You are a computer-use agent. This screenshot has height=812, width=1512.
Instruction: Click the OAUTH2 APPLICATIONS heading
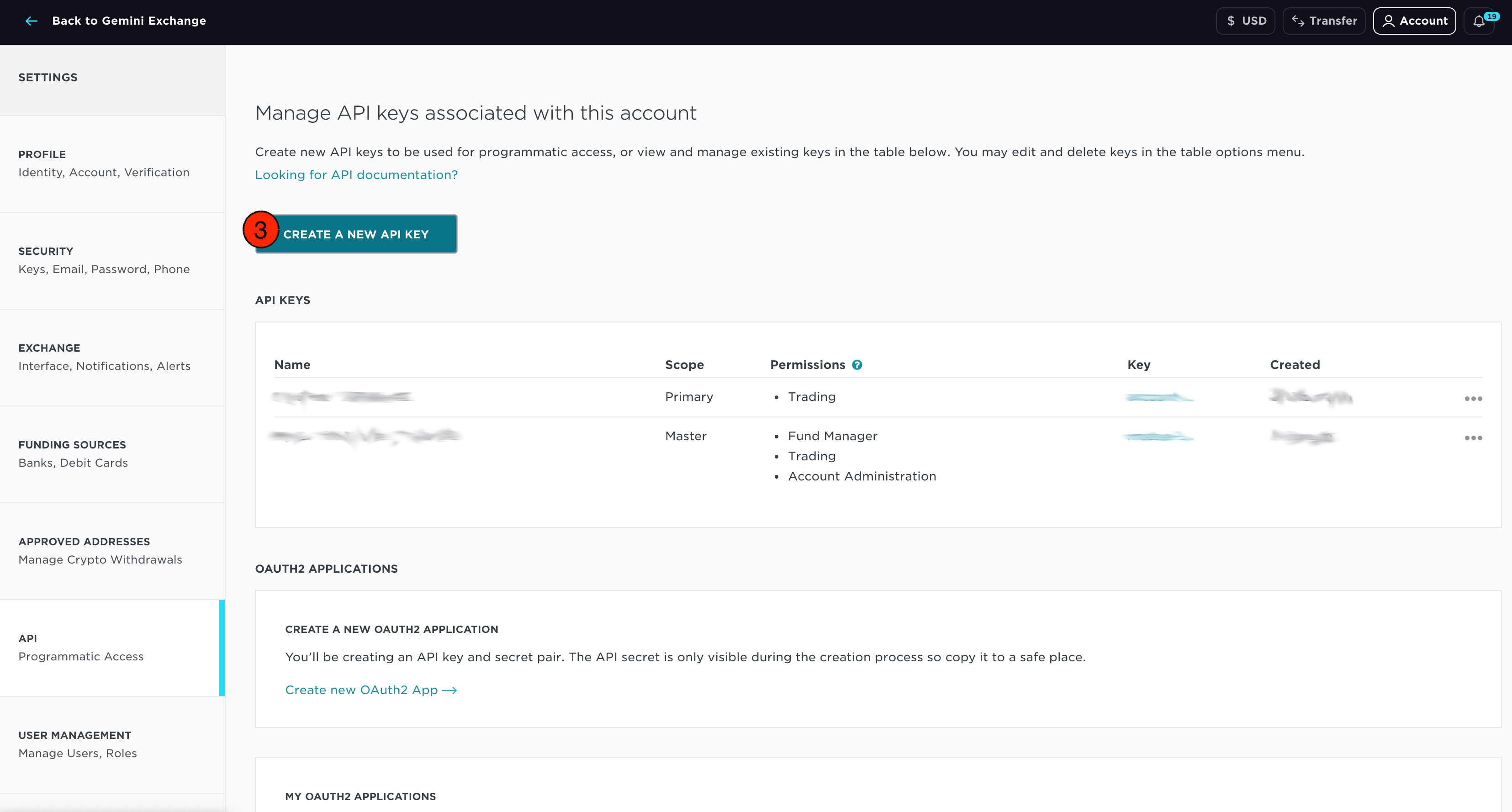click(x=326, y=569)
